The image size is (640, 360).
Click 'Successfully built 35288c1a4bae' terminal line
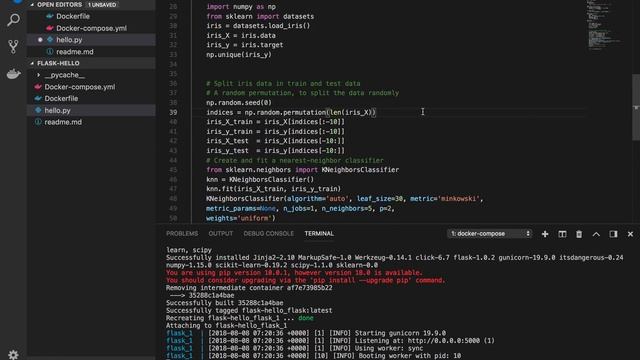pyautogui.click(x=224, y=303)
